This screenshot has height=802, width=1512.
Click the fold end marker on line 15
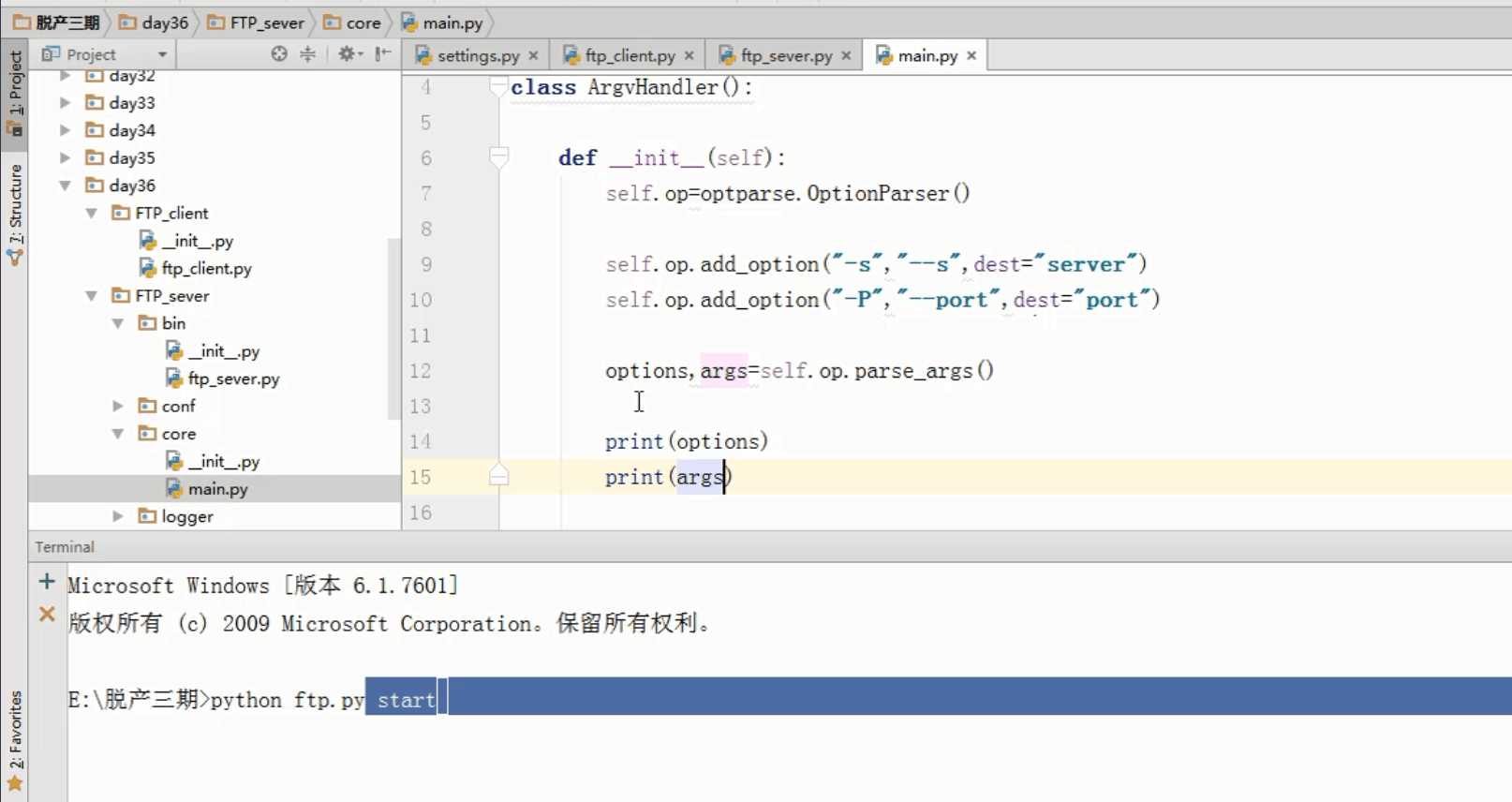(498, 476)
